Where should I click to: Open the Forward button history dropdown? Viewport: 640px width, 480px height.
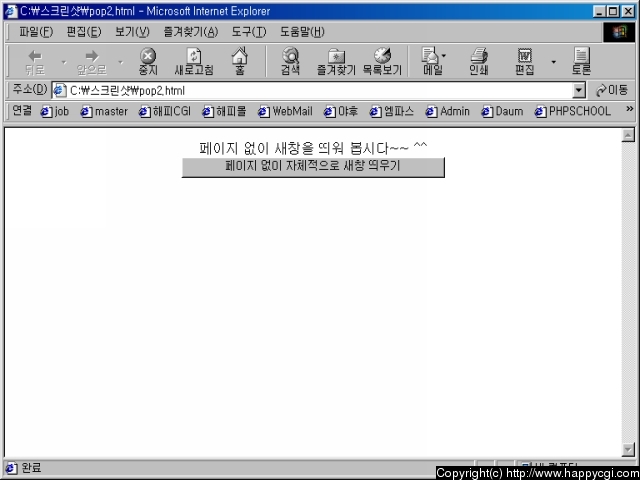tap(120, 62)
